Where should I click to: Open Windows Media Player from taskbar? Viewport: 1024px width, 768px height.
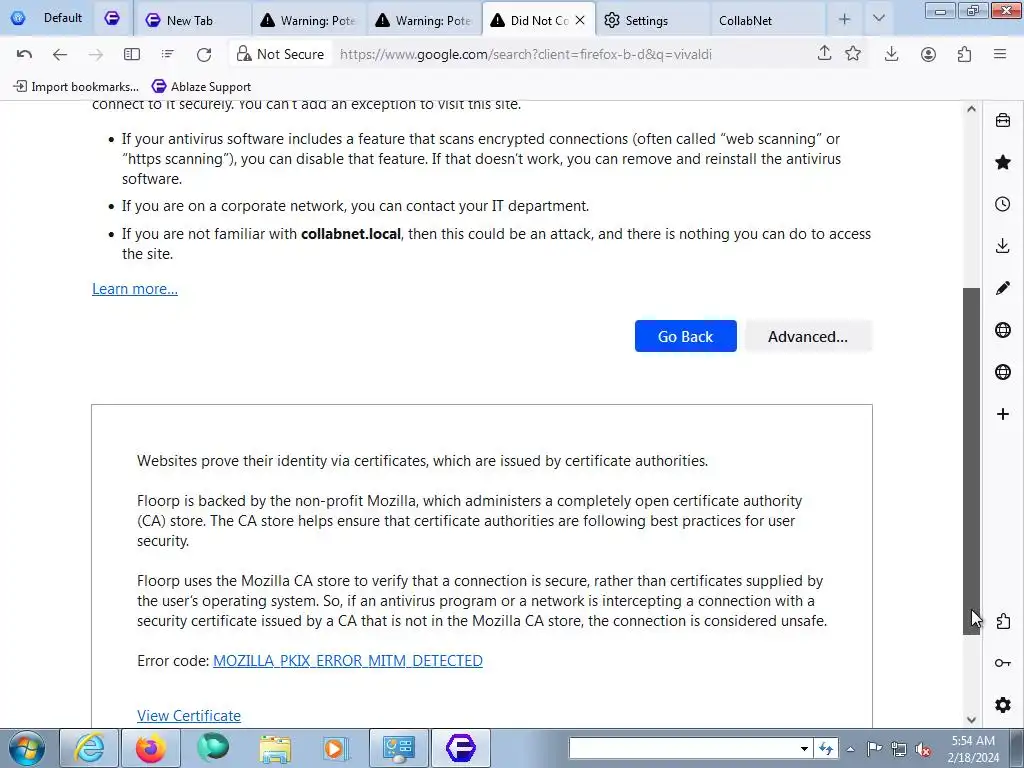point(336,748)
